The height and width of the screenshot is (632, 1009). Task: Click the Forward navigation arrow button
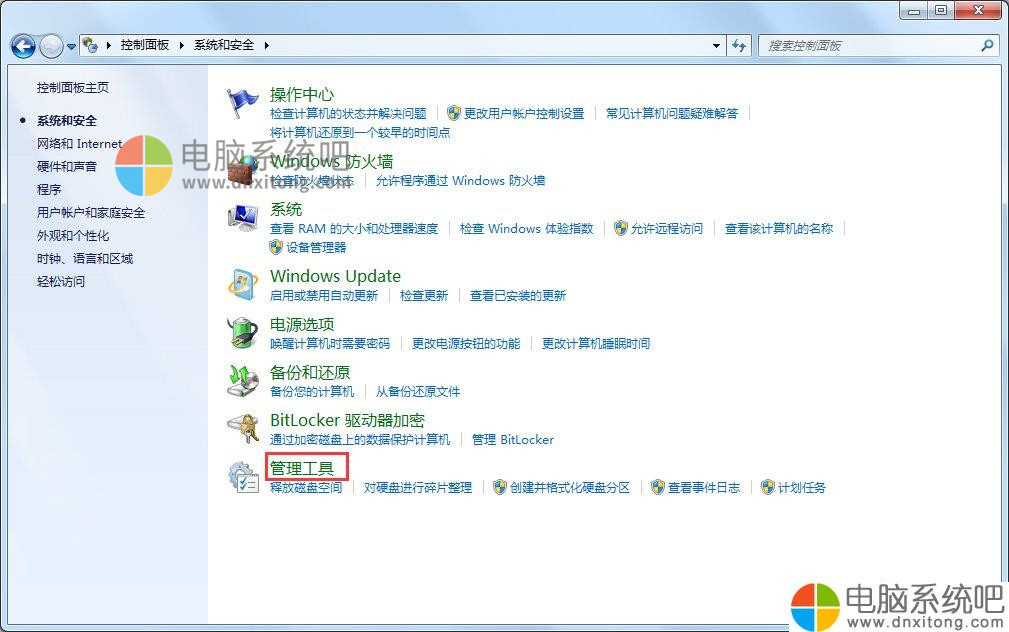click(51, 46)
